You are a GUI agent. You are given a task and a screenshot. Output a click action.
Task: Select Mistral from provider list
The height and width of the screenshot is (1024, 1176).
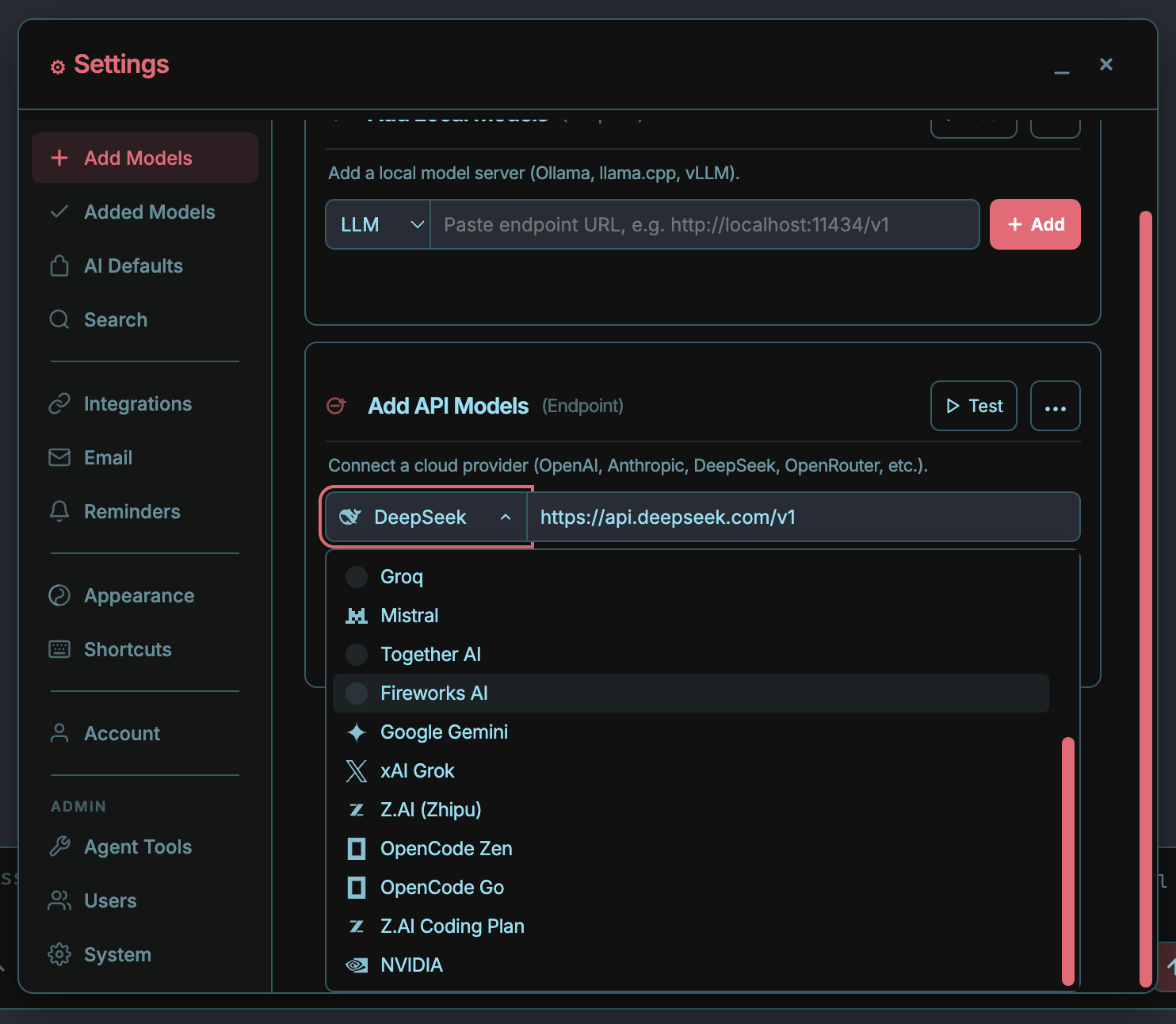691,615
